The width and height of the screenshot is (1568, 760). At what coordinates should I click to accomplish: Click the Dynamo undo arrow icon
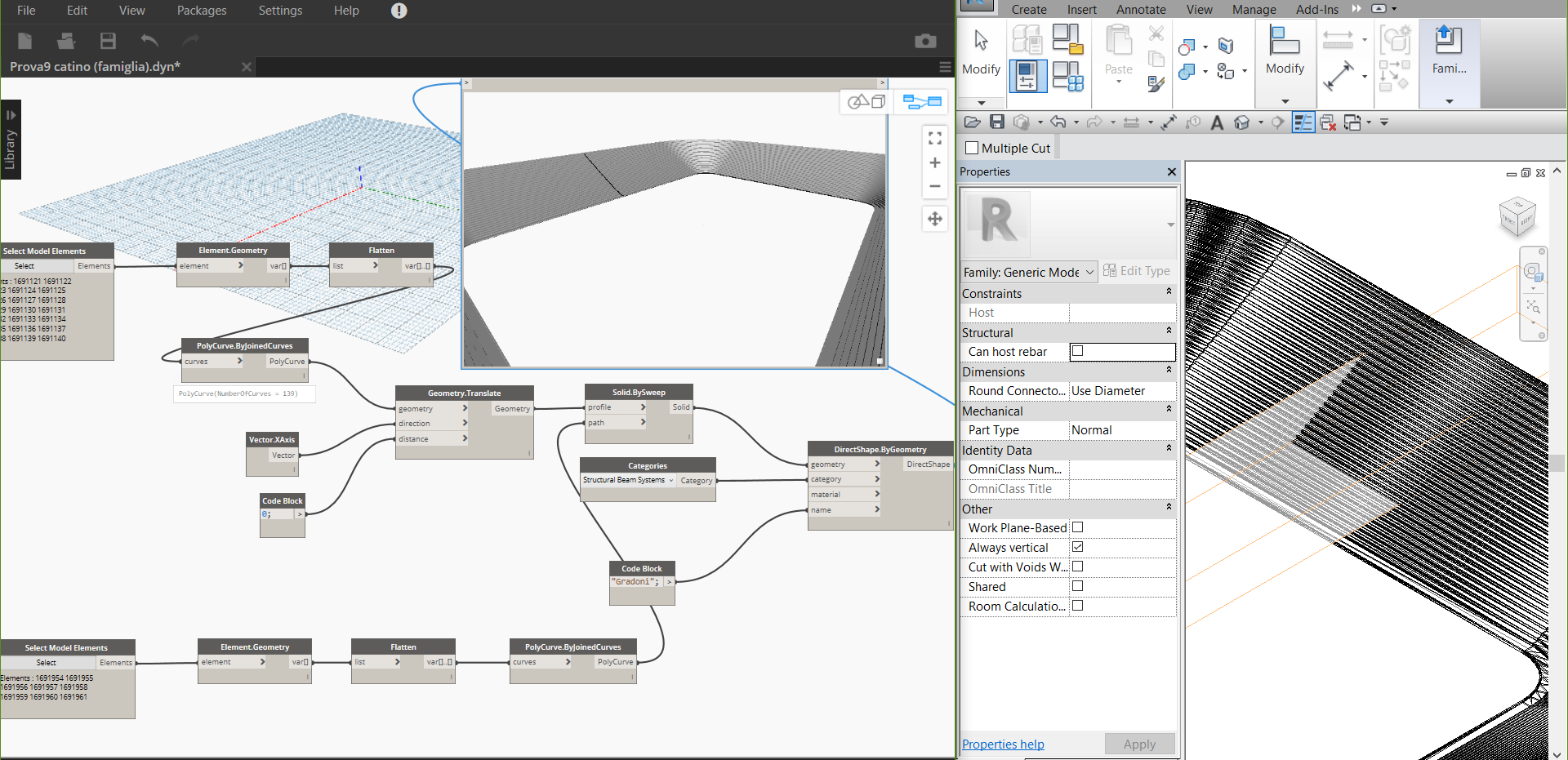(x=149, y=41)
